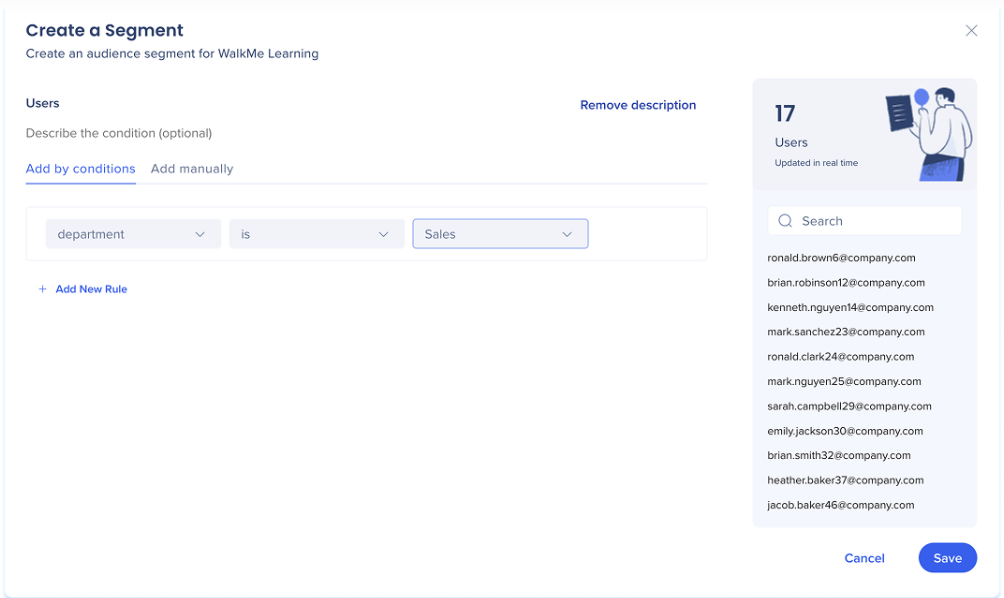The height and width of the screenshot is (598, 1004).
Task: Click the Remove description link
Action: pos(638,105)
